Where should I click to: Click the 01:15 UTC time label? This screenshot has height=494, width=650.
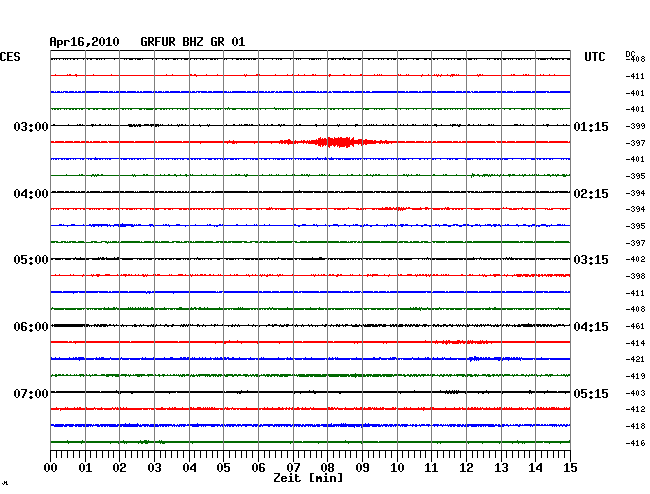click(x=591, y=126)
